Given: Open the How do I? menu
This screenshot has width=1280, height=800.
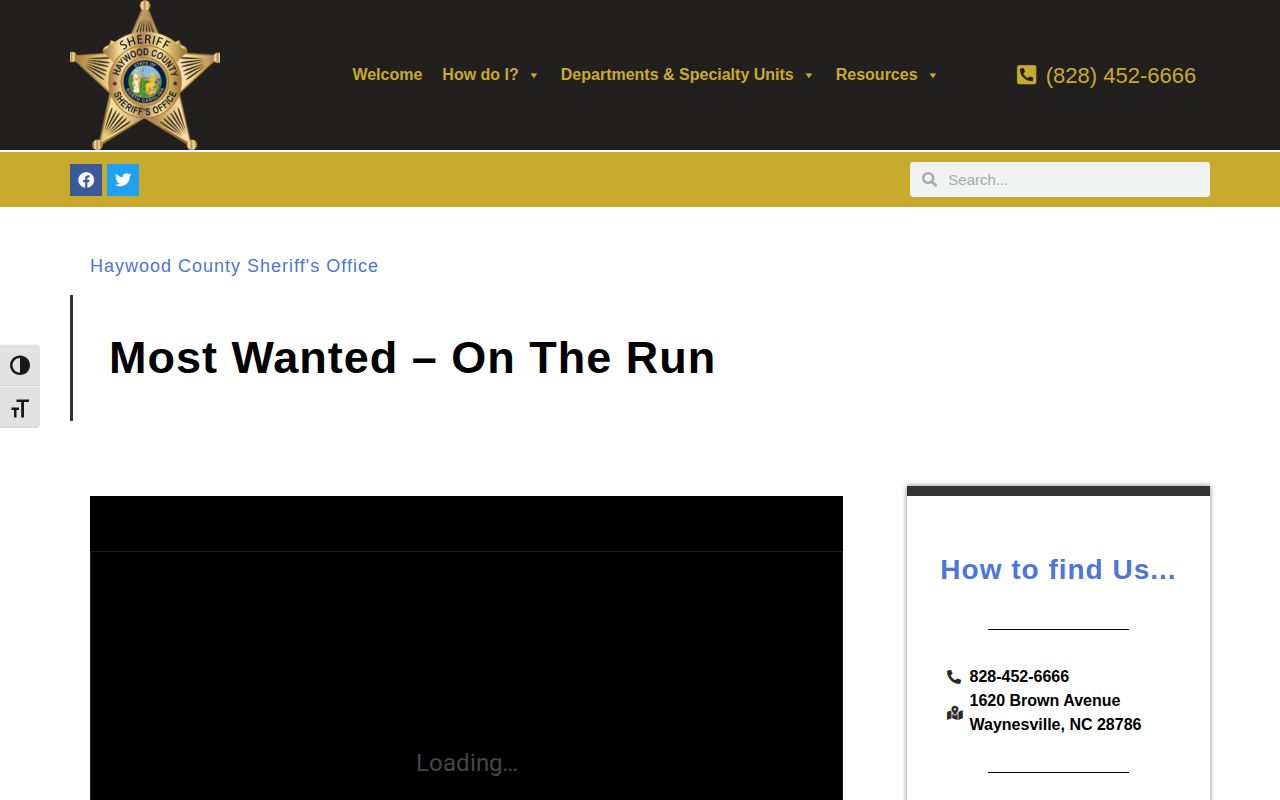Looking at the screenshot, I should (x=480, y=75).
